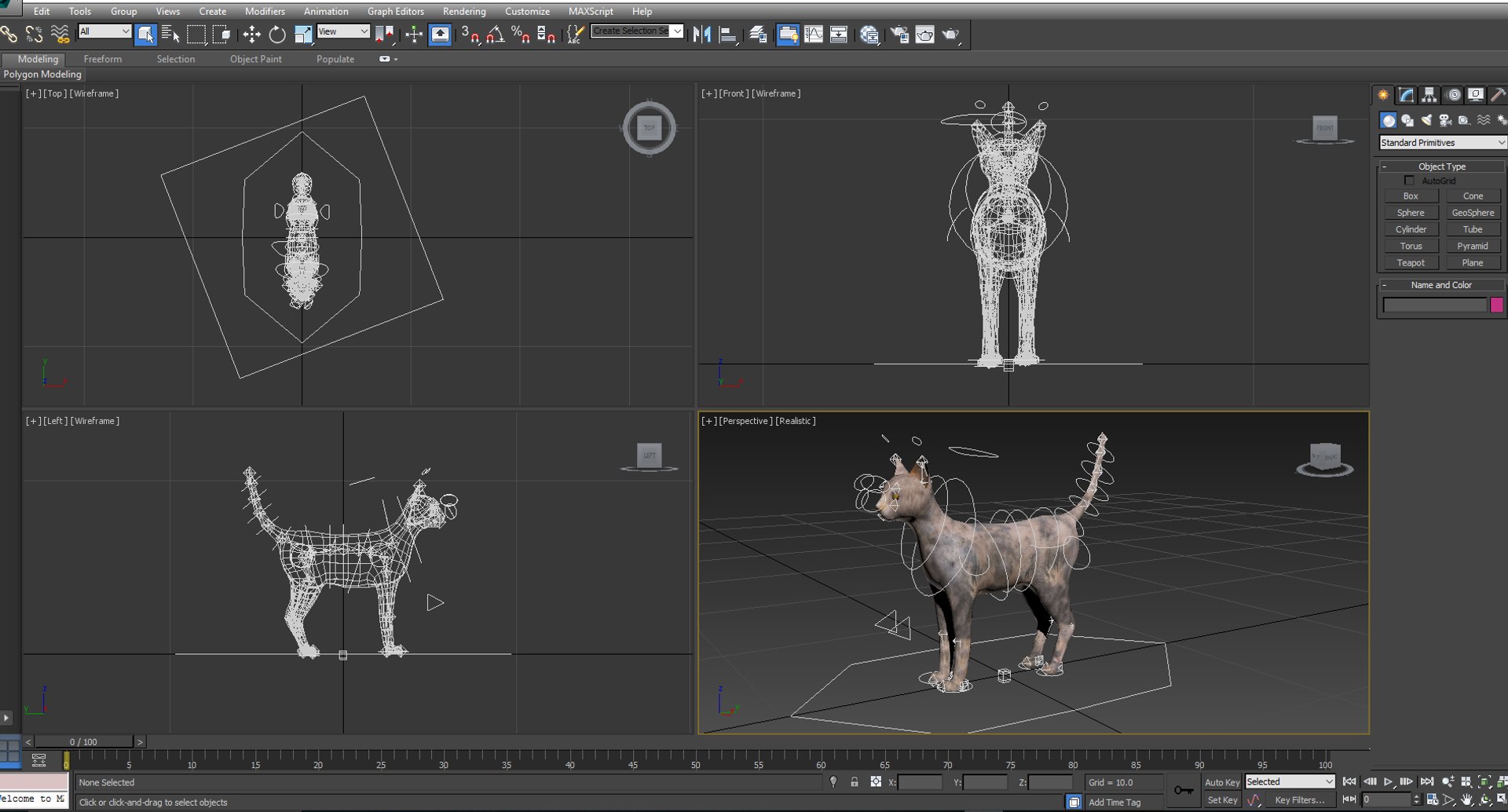This screenshot has width=1508, height=812.
Task: Select the Lights category icon
Action: [x=1426, y=120]
